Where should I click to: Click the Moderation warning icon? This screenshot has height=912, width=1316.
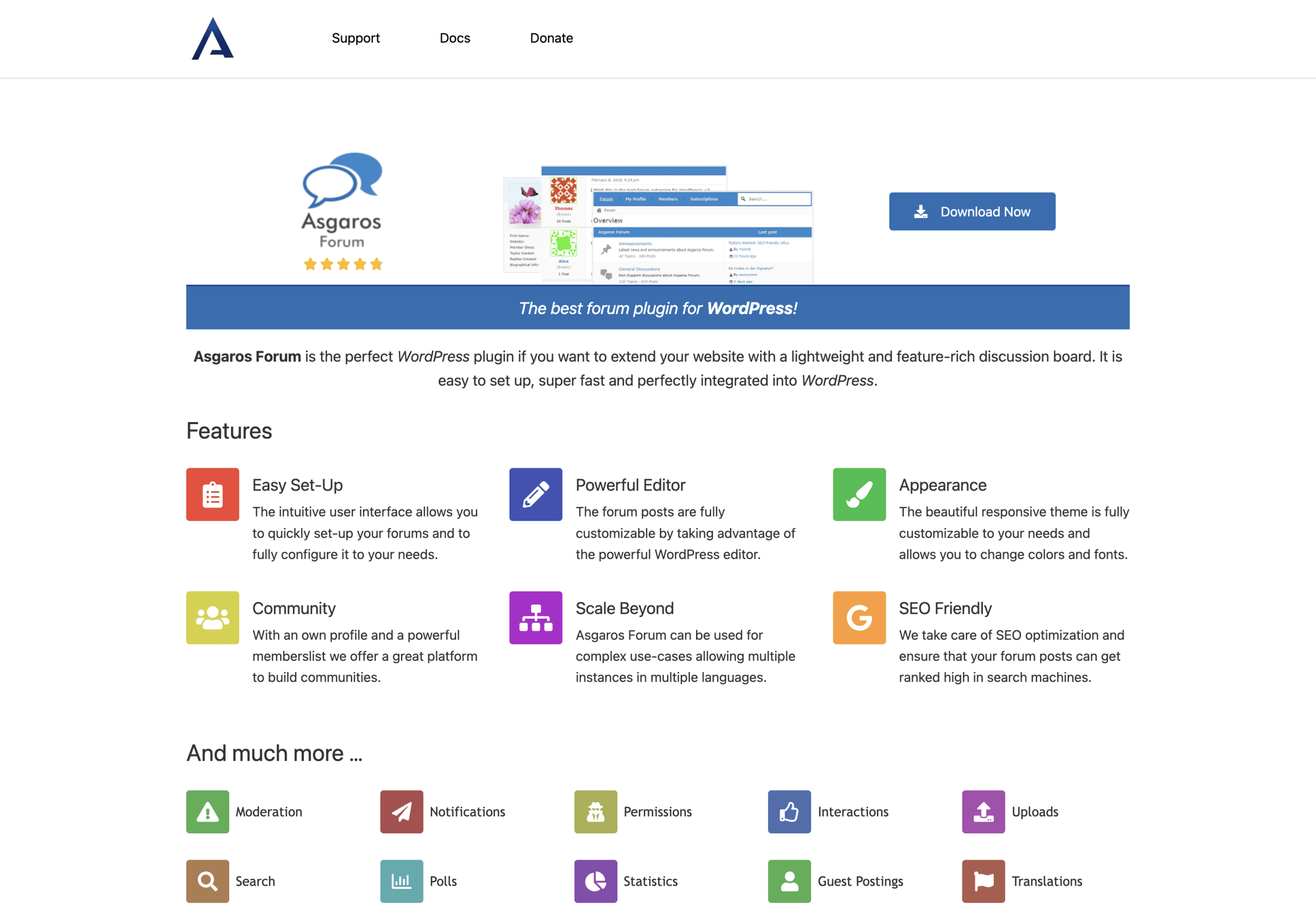[x=208, y=811]
